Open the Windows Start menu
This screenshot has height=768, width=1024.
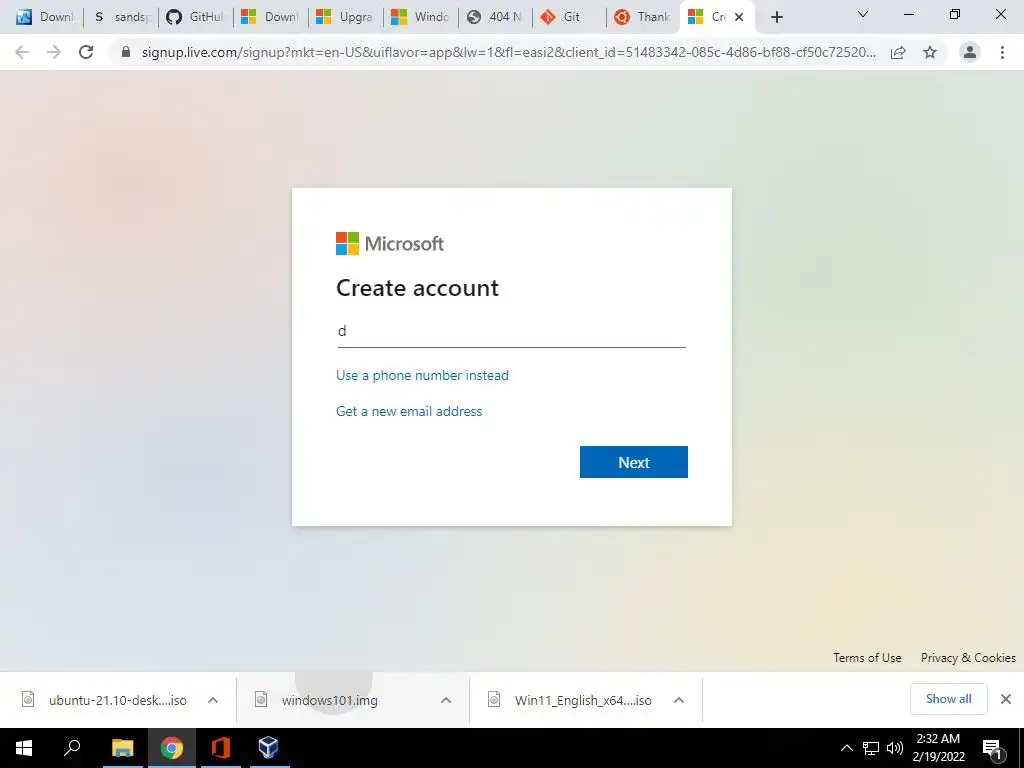pyautogui.click(x=24, y=748)
